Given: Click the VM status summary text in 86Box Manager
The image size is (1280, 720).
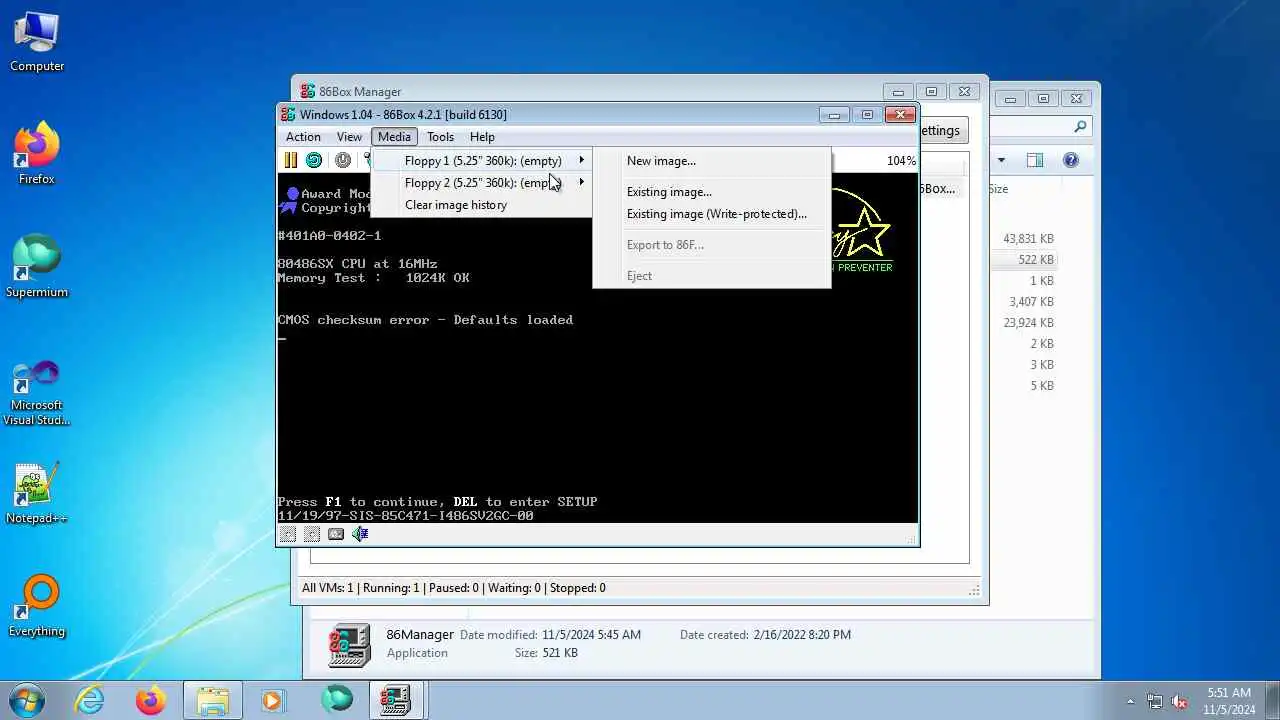Looking at the screenshot, I should click(454, 588).
